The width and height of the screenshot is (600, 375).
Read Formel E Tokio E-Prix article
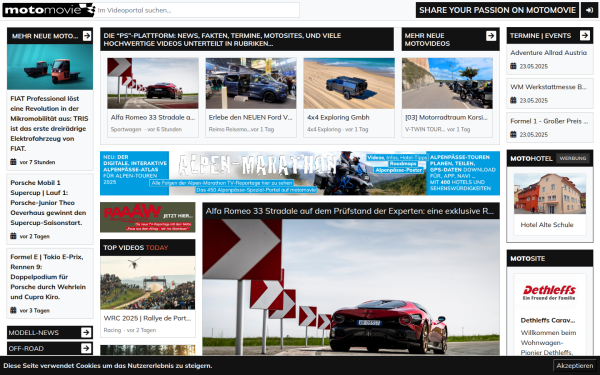point(48,277)
